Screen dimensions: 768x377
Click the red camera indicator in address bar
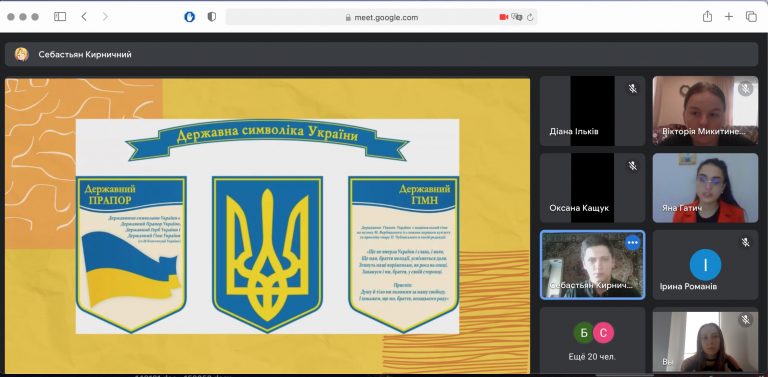tap(504, 17)
